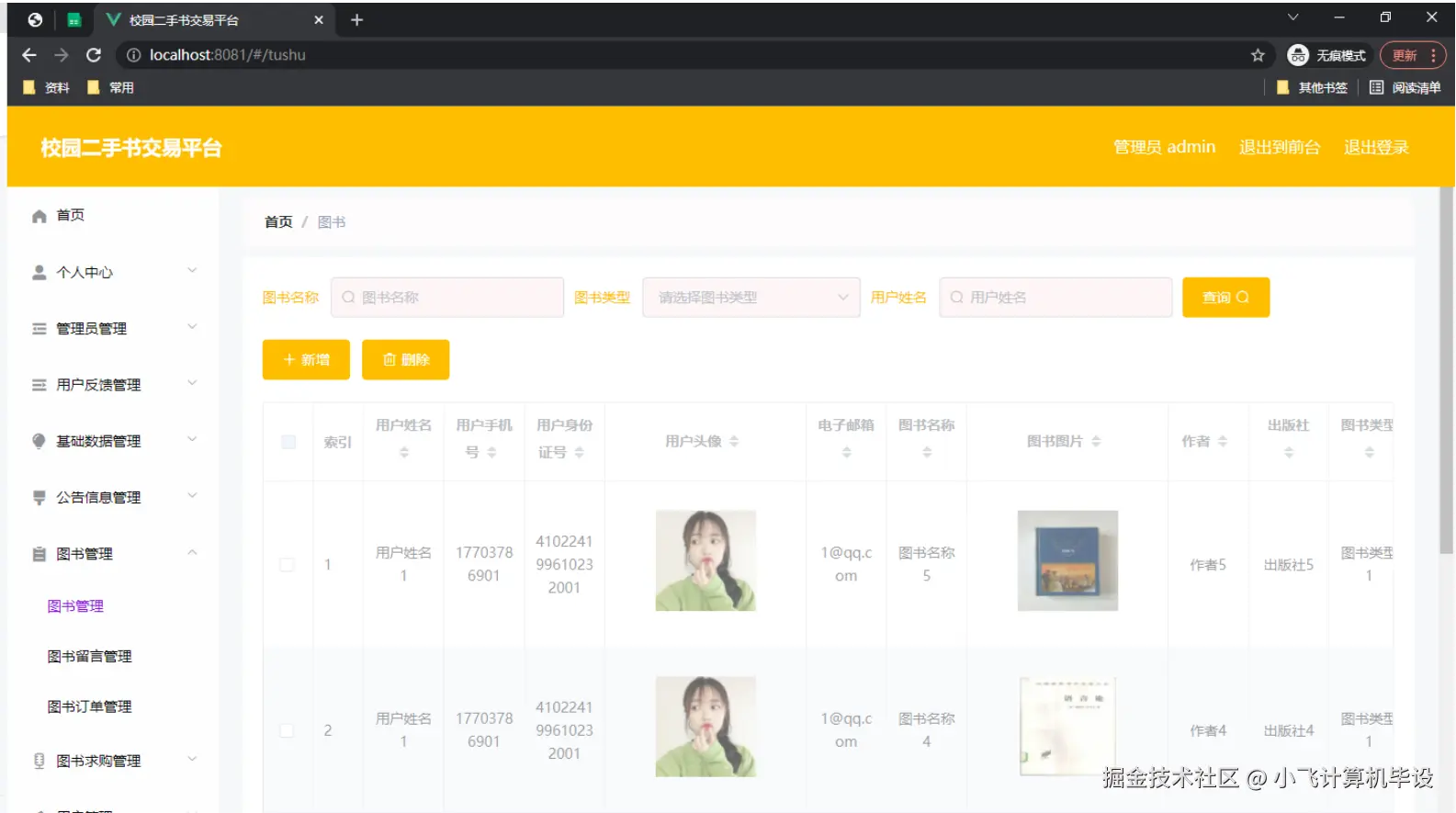
Task: Sort by 图书名称 column arrows
Action: (927, 452)
